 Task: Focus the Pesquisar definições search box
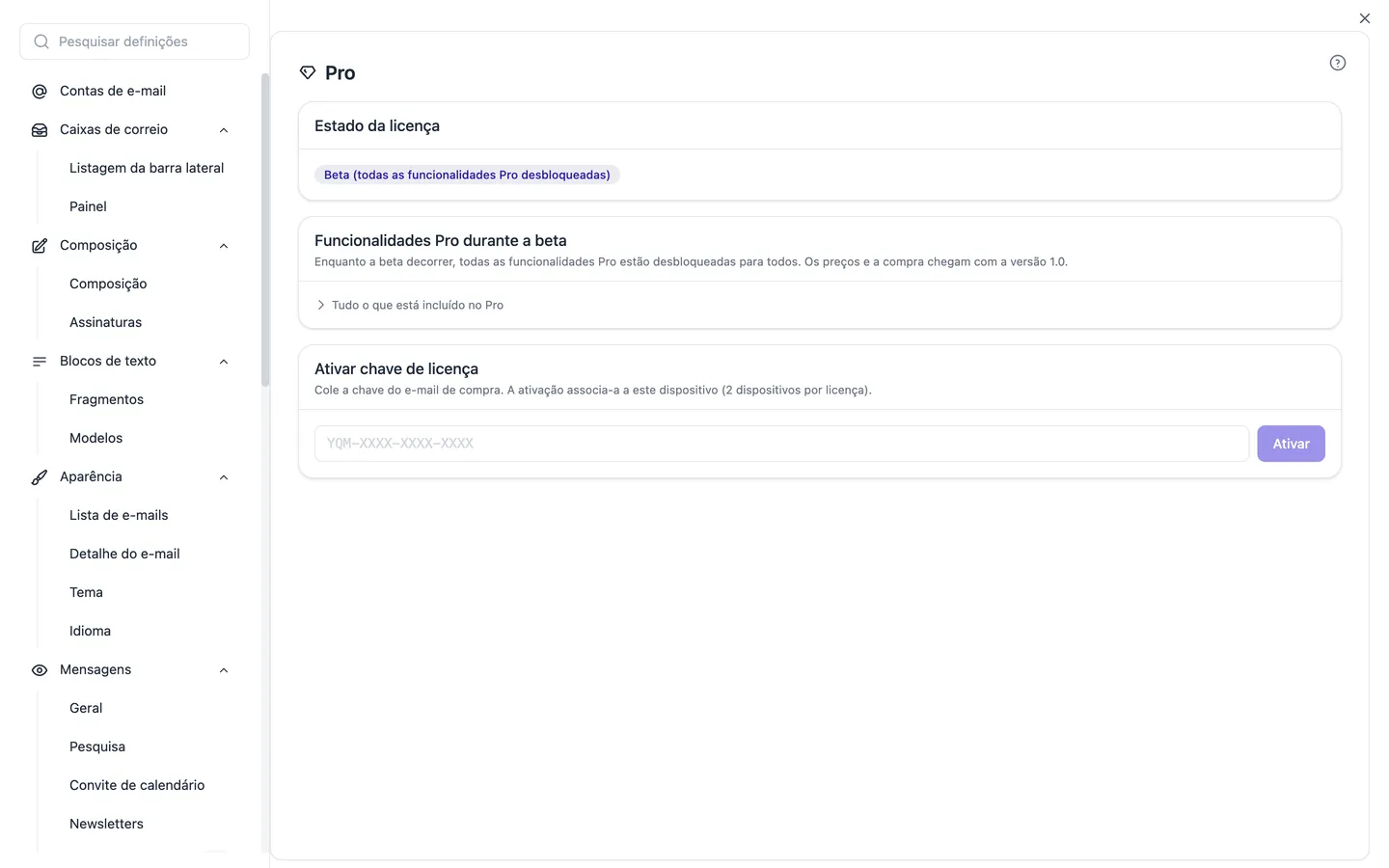(x=134, y=41)
